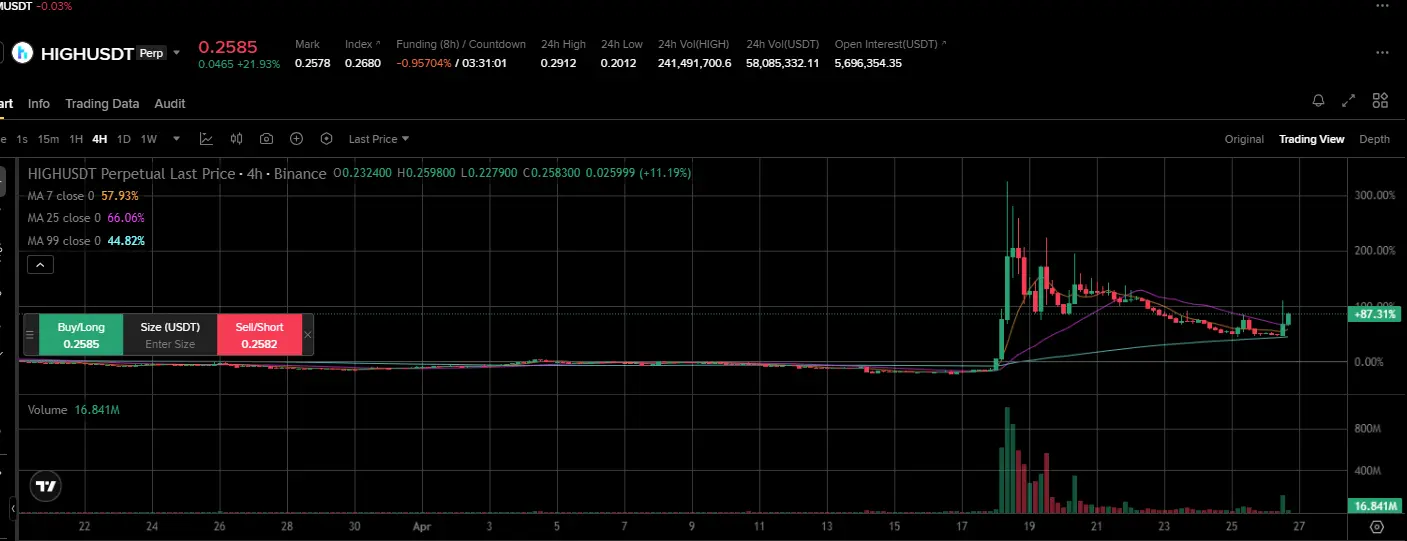This screenshot has width=1407, height=541.
Task: Switch to the Trading Data tab
Action: (102, 104)
